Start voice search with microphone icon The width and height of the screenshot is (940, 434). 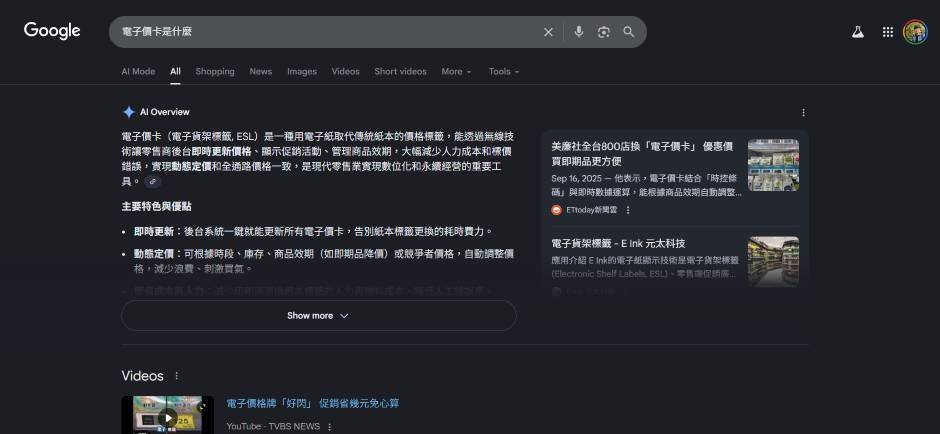click(x=578, y=32)
